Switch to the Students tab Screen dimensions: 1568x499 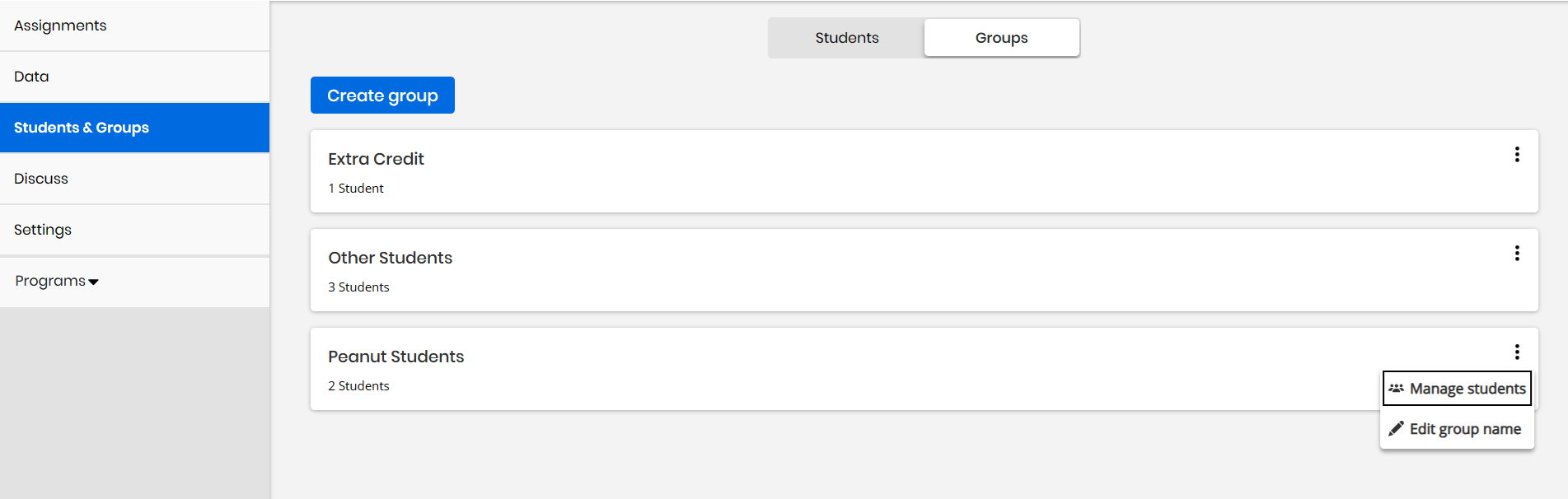pyautogui.click(x=846, y=38)
